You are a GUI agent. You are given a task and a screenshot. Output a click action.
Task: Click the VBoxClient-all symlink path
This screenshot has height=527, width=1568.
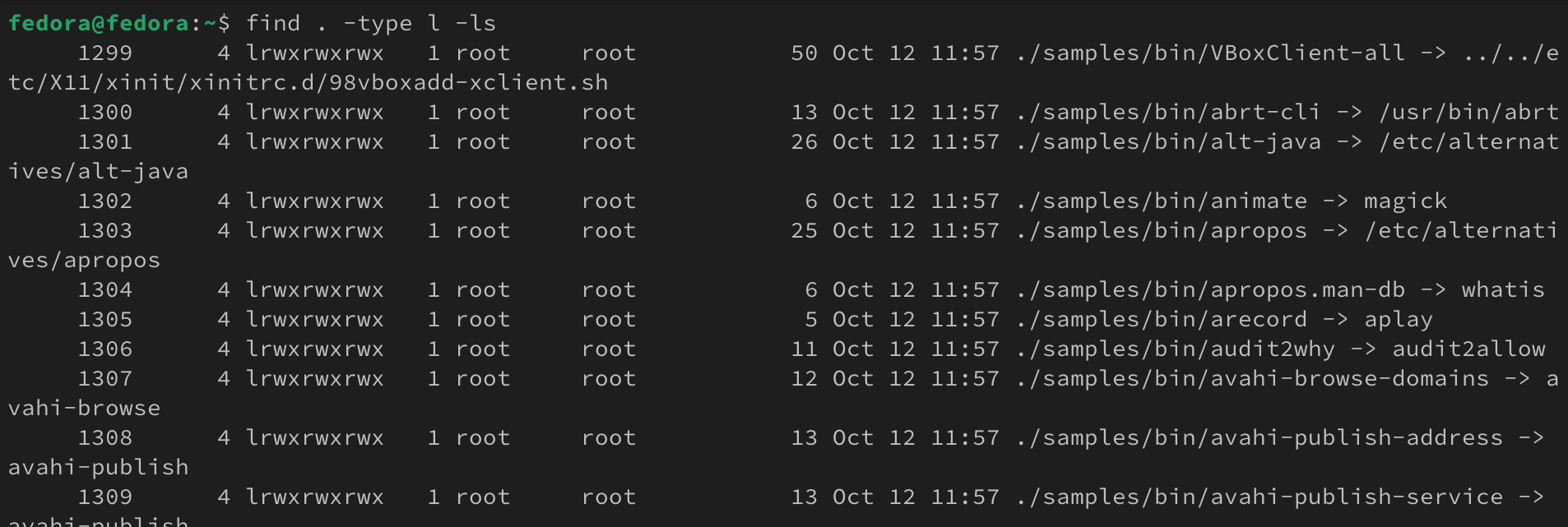[x=1210, y=53]
